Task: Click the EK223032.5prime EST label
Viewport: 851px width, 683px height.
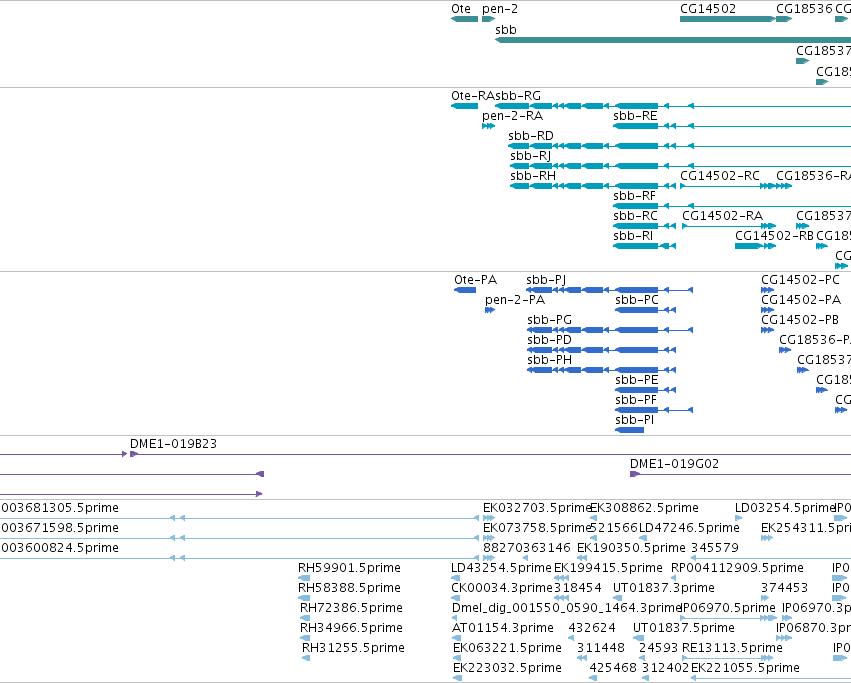Action: point(507,668)
